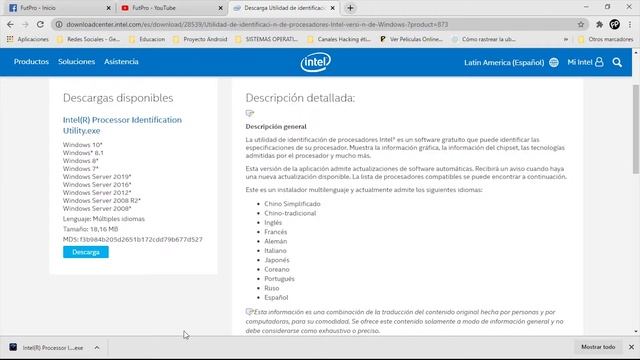The height and width of the screenshot is (360, 640).
Task: Open the Chrome three-dot menu
Action: coord(630,24)
